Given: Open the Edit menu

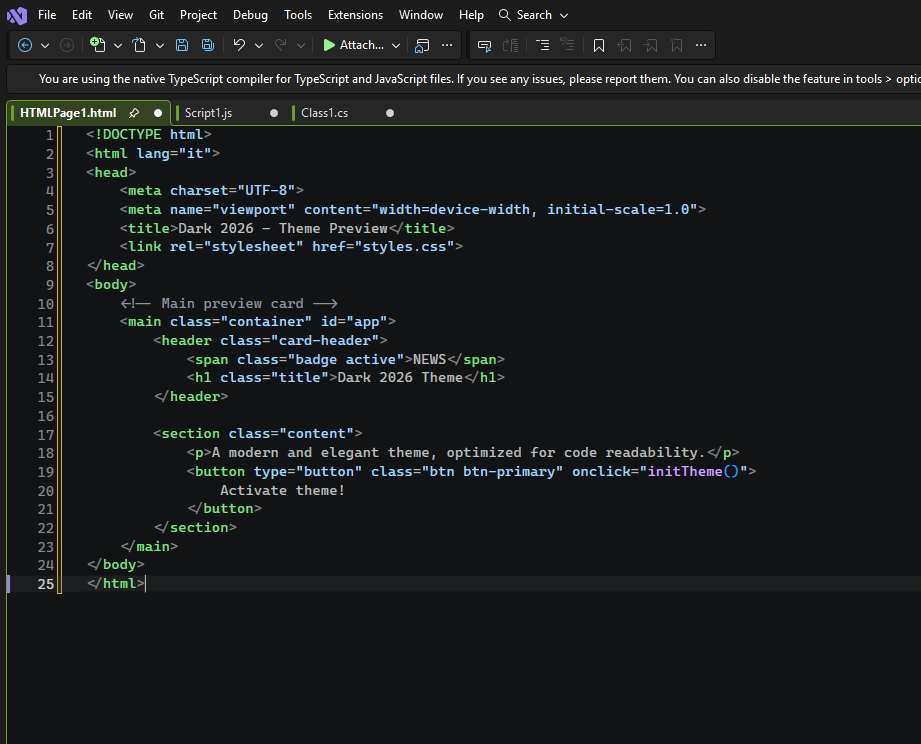Looking at the screenshot, I should click(x=82, y=15).
